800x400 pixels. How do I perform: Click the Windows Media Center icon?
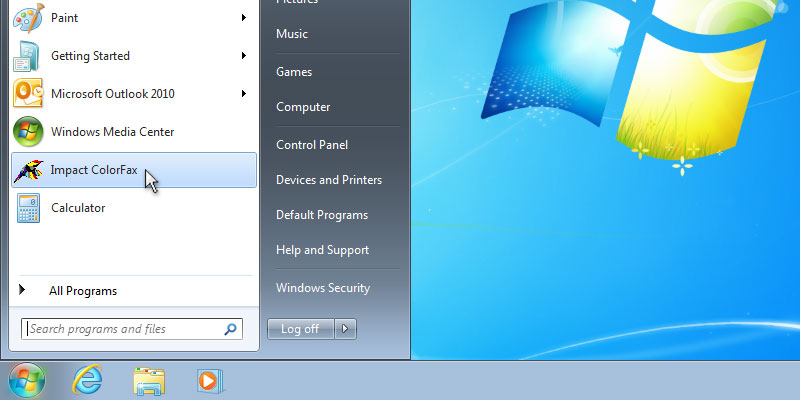click(x=27, y=132)
